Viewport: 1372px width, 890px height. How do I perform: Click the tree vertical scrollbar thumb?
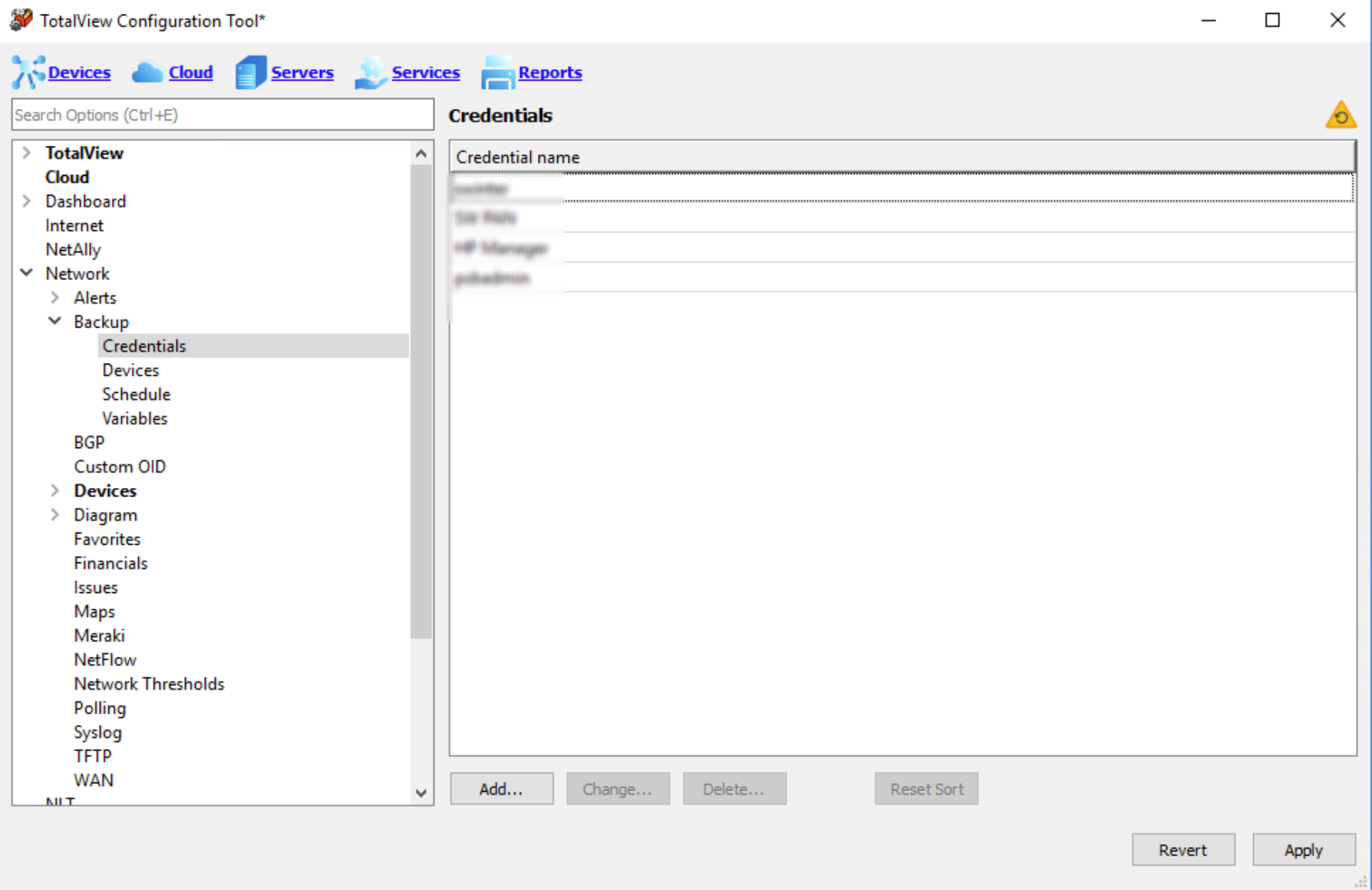421,401
